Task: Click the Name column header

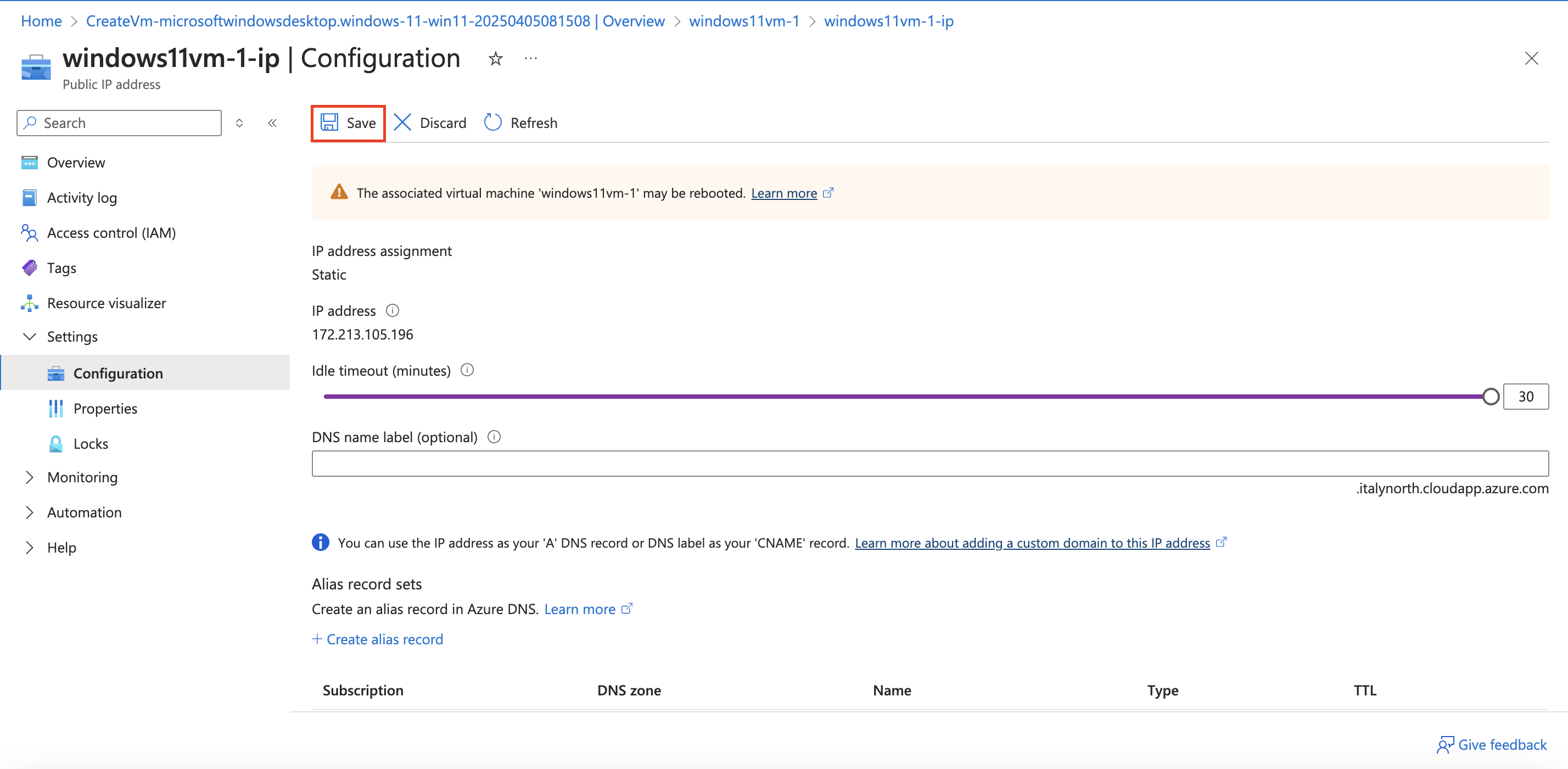Action: tap(892, 690)
